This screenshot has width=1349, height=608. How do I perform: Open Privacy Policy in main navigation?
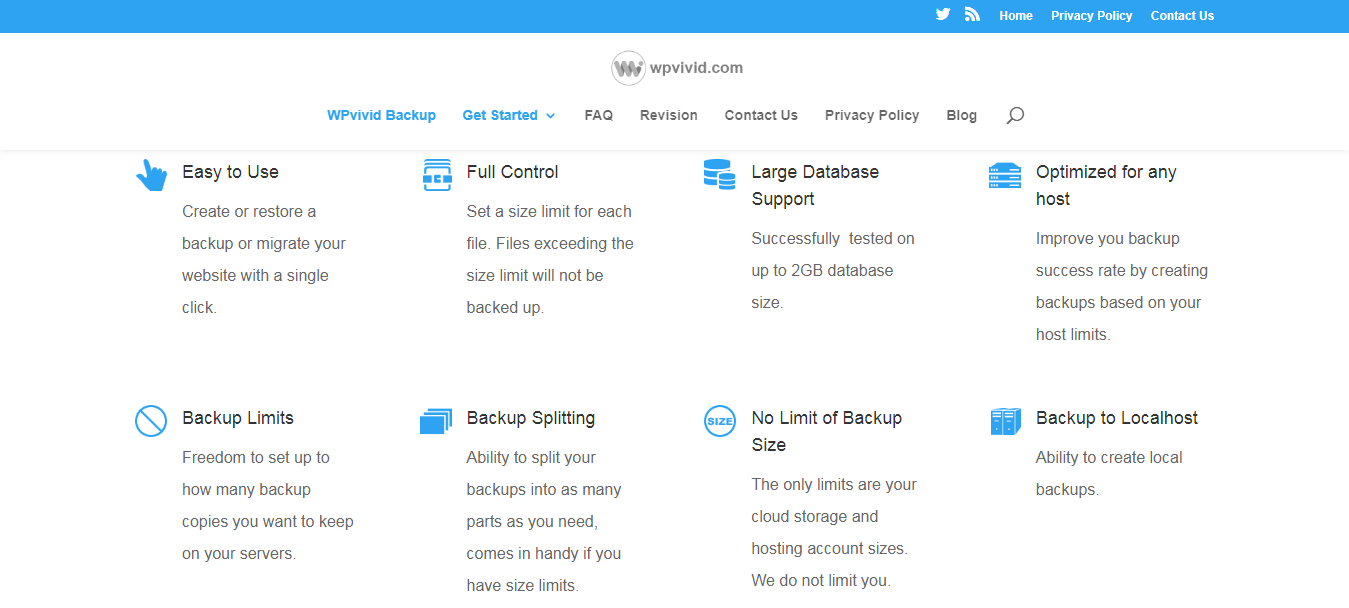click(872, 115)
